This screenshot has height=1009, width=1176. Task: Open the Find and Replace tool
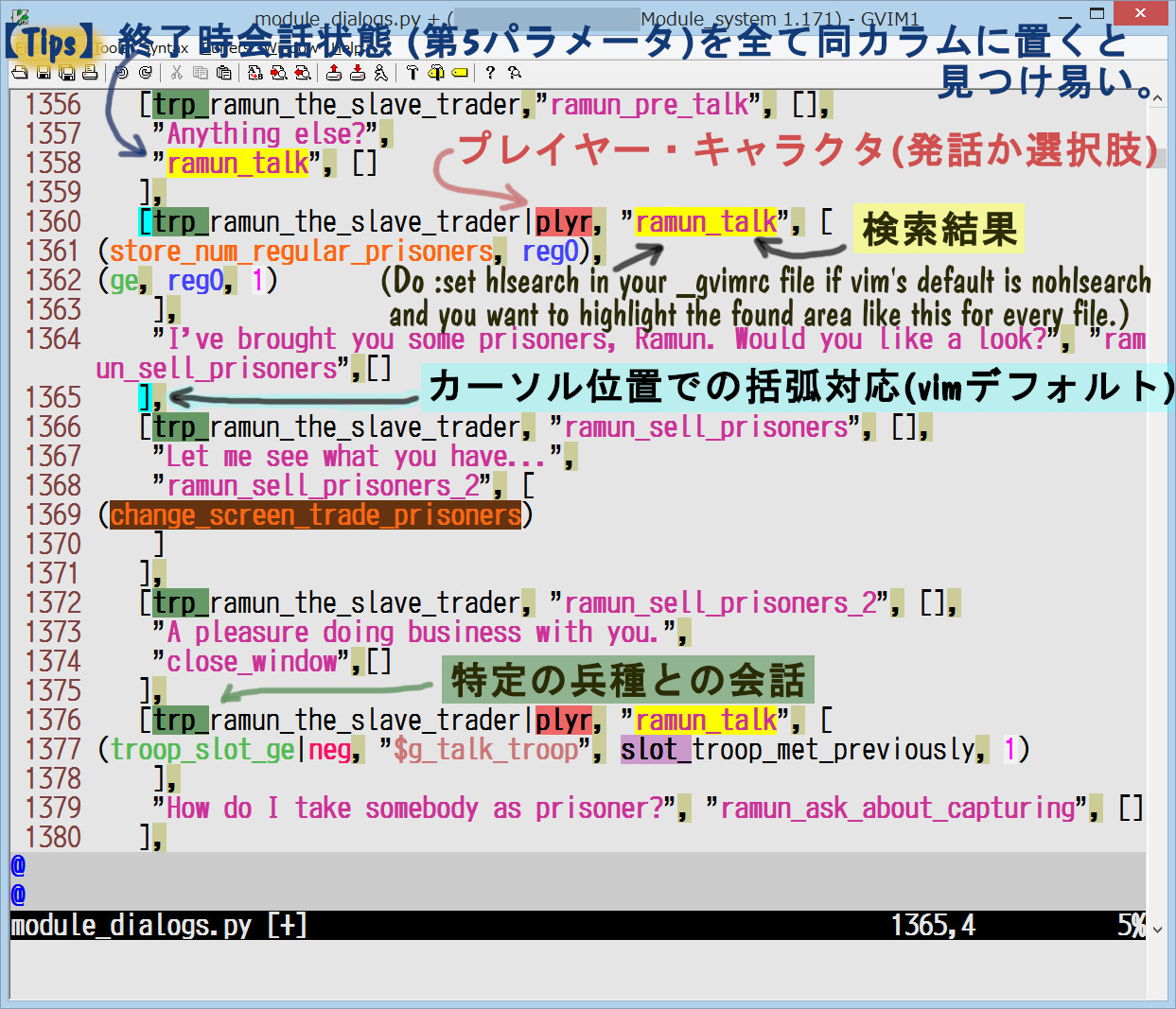click(255, 73)
